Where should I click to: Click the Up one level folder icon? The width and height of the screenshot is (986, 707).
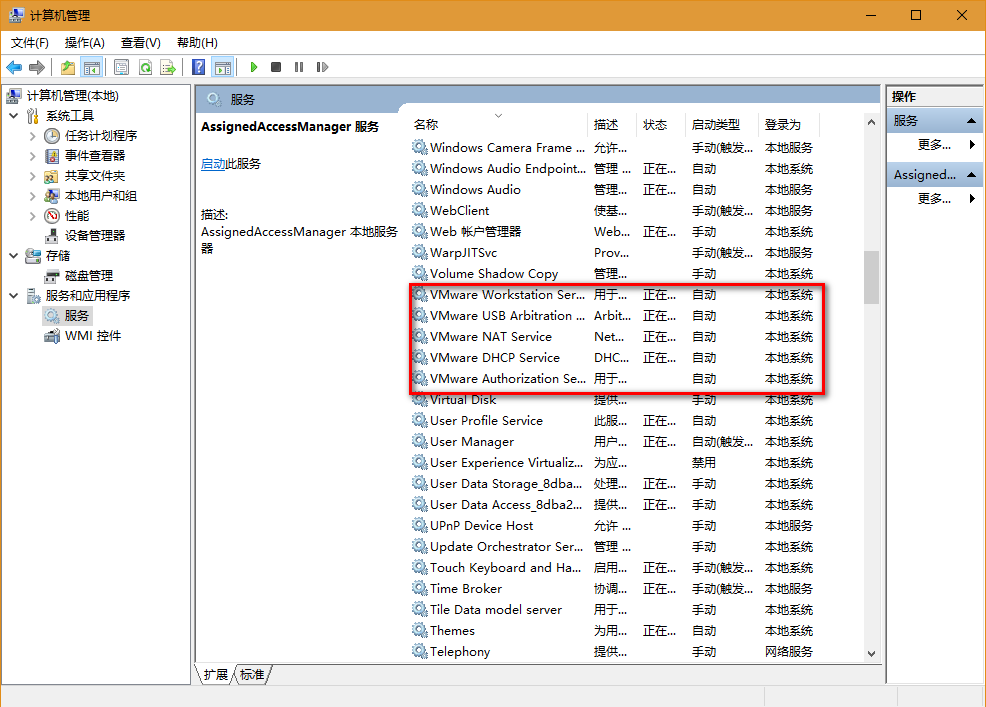click(x=67, y=67)
